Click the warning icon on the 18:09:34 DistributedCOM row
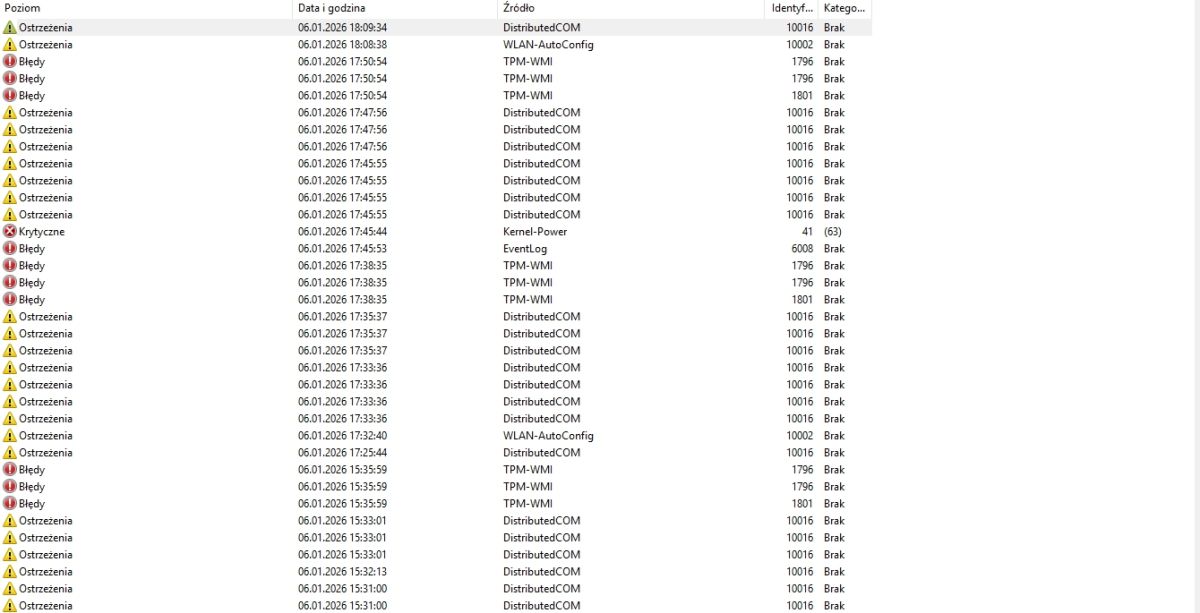1200x613 pixels. 10,28
